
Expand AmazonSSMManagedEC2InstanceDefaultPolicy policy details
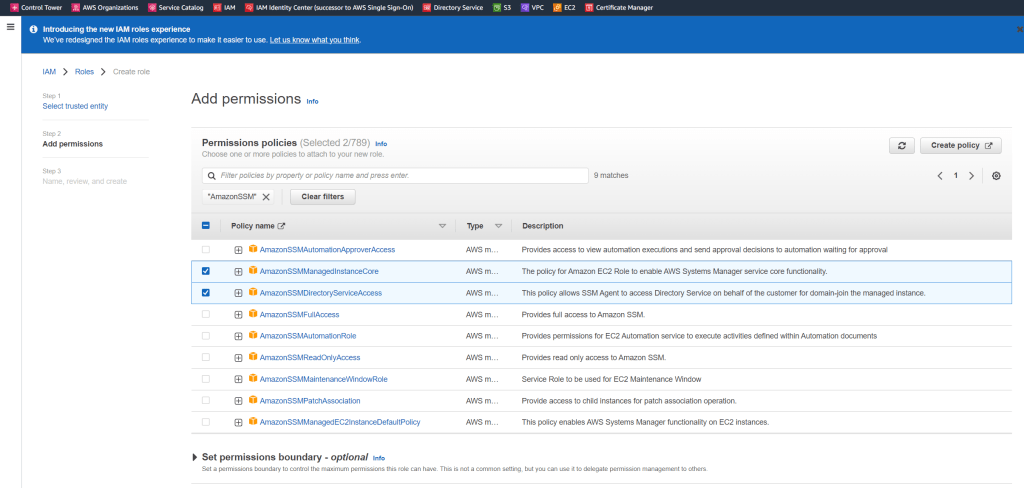click(238, 423)
